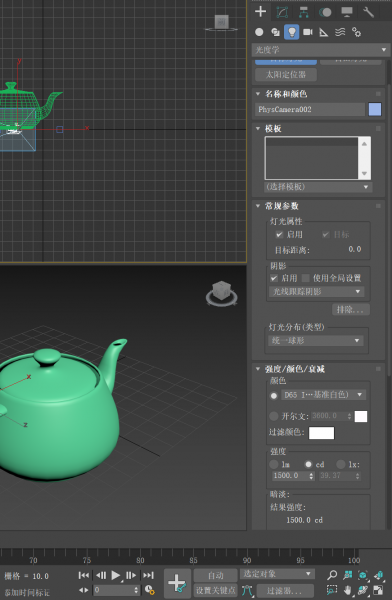This screenshot has width=392, height=600.
Task: Open the Motion panel tab
Action: (x=325, y=12)
